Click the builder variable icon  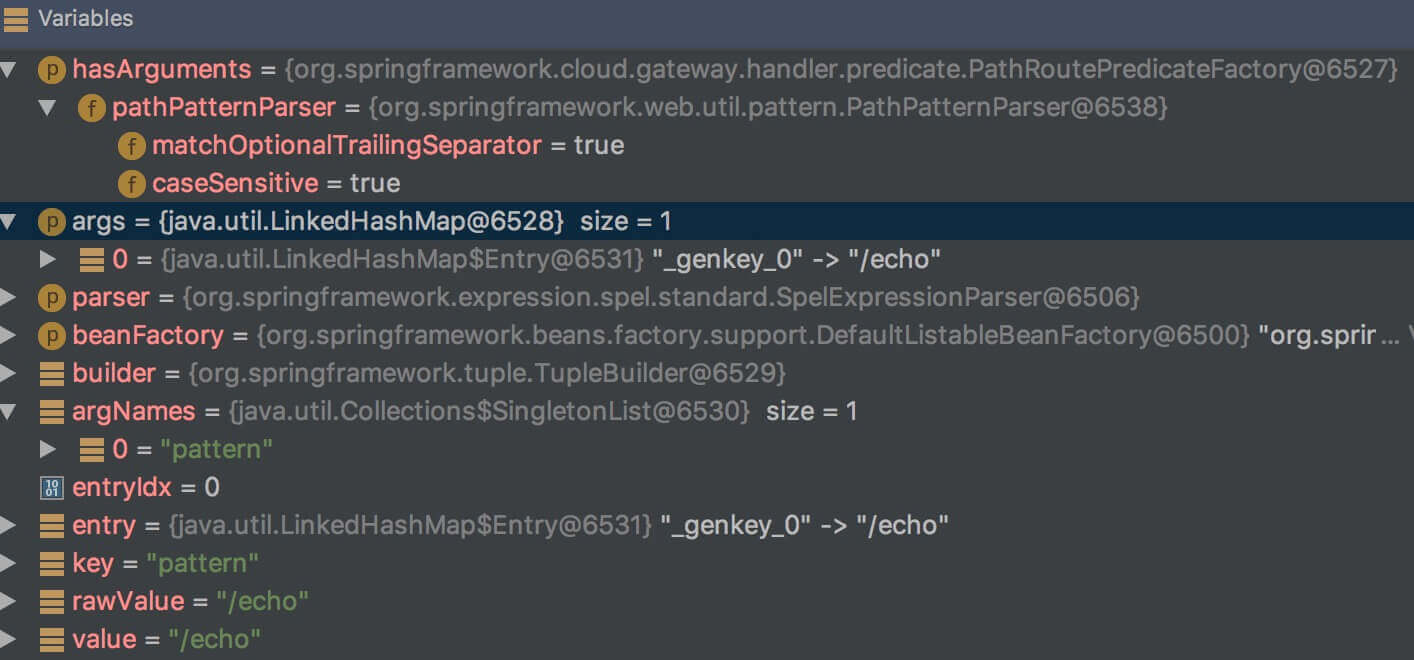pyautogui.click(x=51, y=374)
